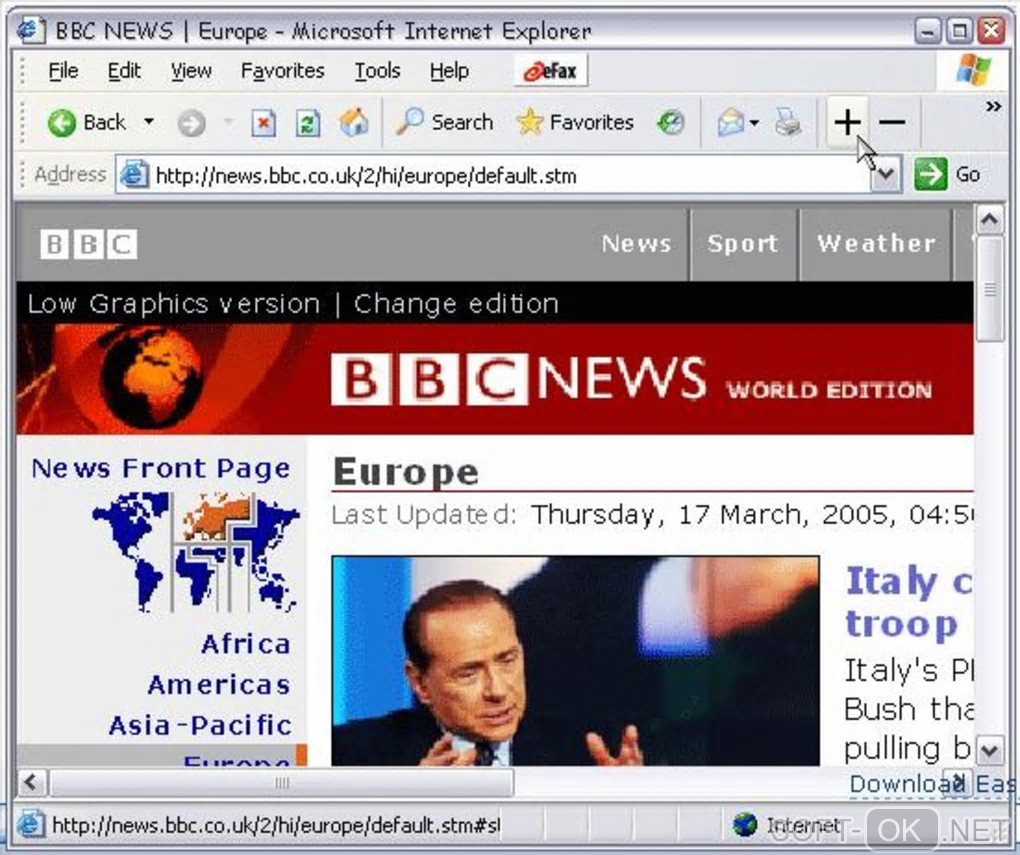This screenshot has width=1020, height=855.
Task: Click the Berlusconi story photo
Action: [x=575, y=660]
